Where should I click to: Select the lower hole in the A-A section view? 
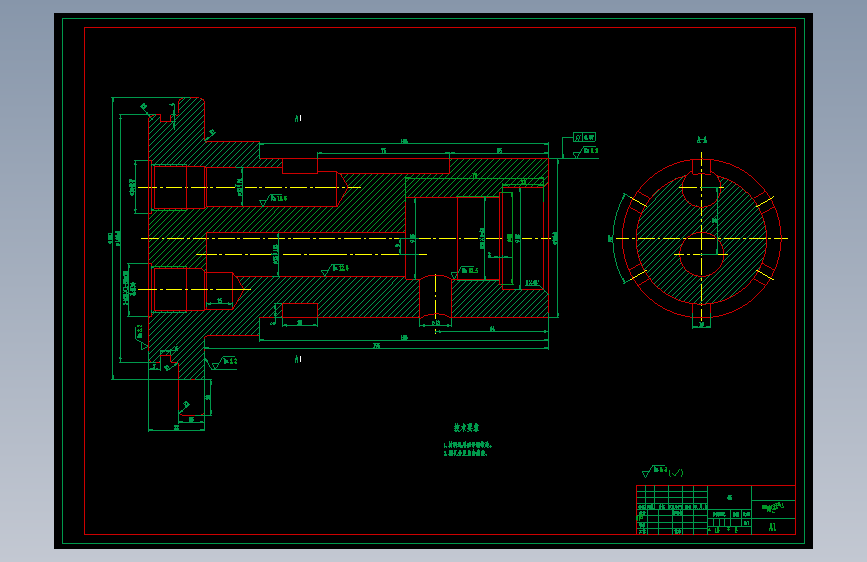click(x=701, y=254)
